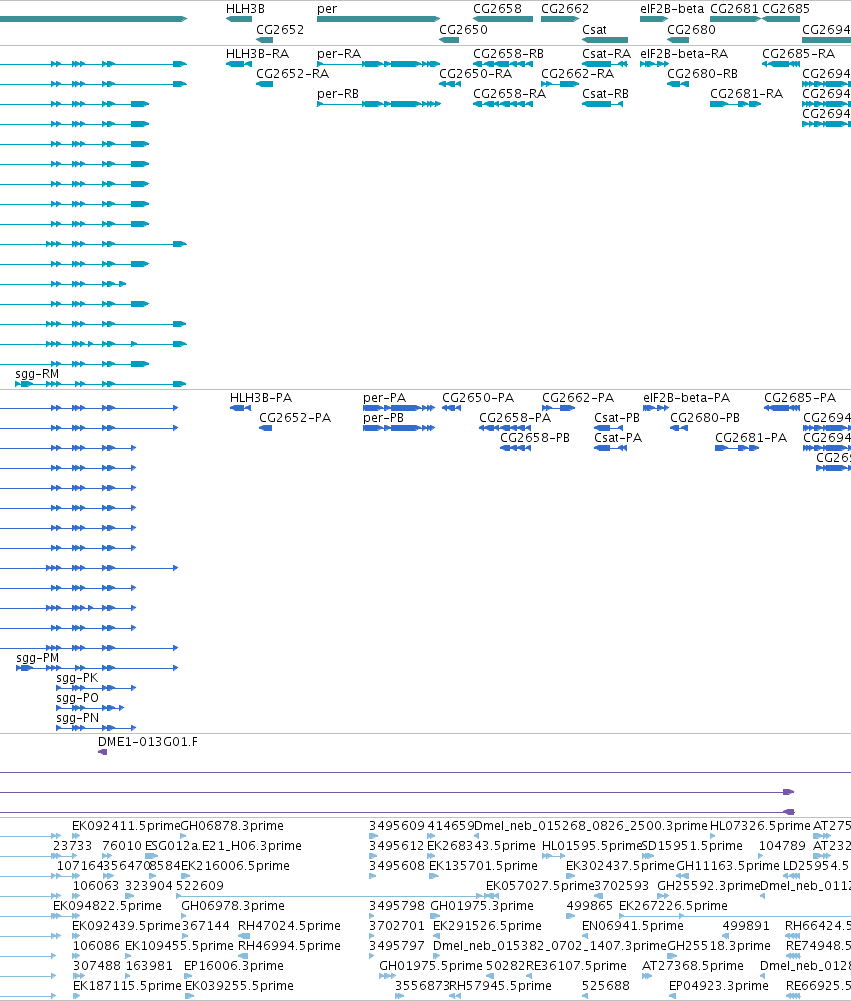
Task: Open the sgg-PO protein label
Action: click(77, 698)
